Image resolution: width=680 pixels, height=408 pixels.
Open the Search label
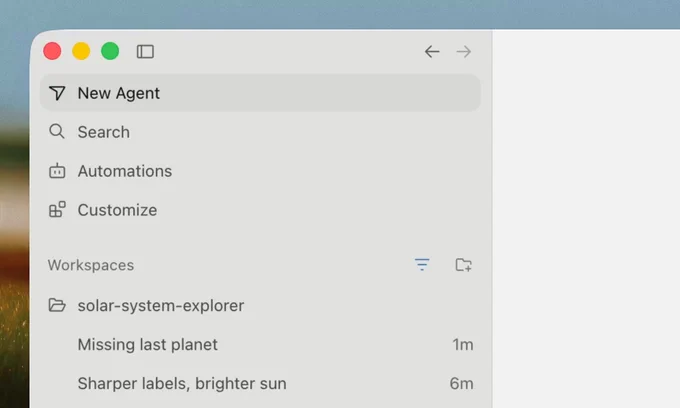104,132
